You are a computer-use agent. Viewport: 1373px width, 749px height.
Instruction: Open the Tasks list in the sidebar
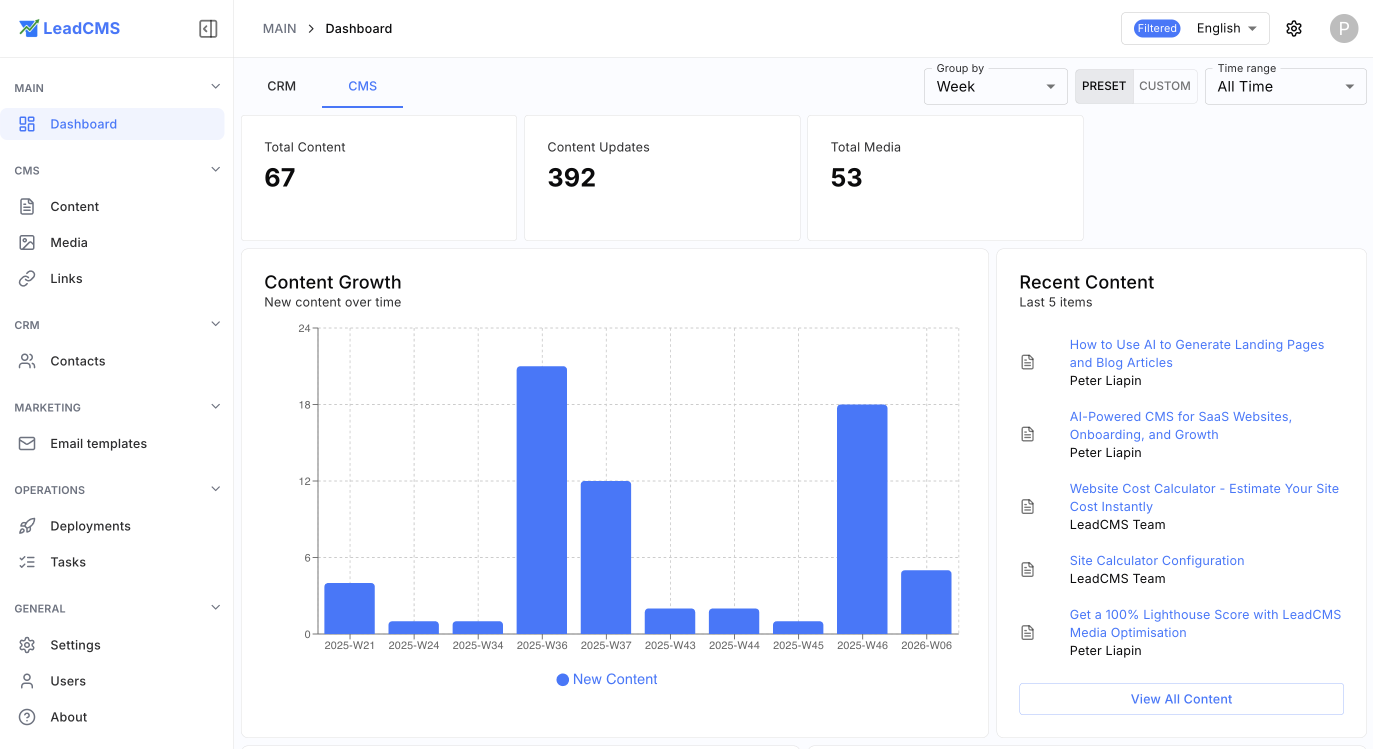pos(70,561)
